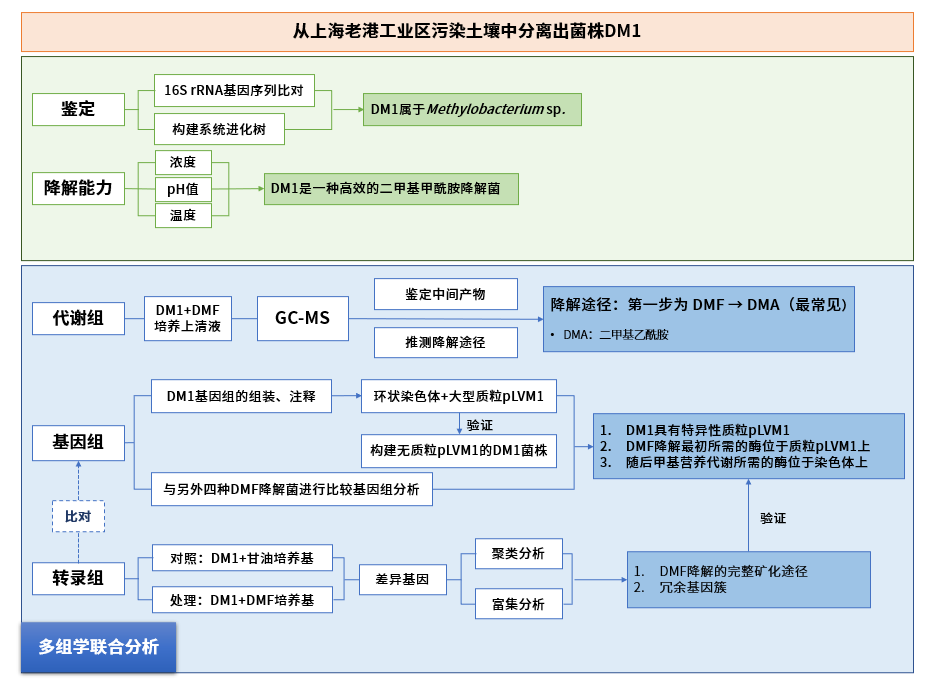The width and height of the screenshot is (929, 682).
Task: Click the 代谢组 box
Action: click(x=78, y=319)
